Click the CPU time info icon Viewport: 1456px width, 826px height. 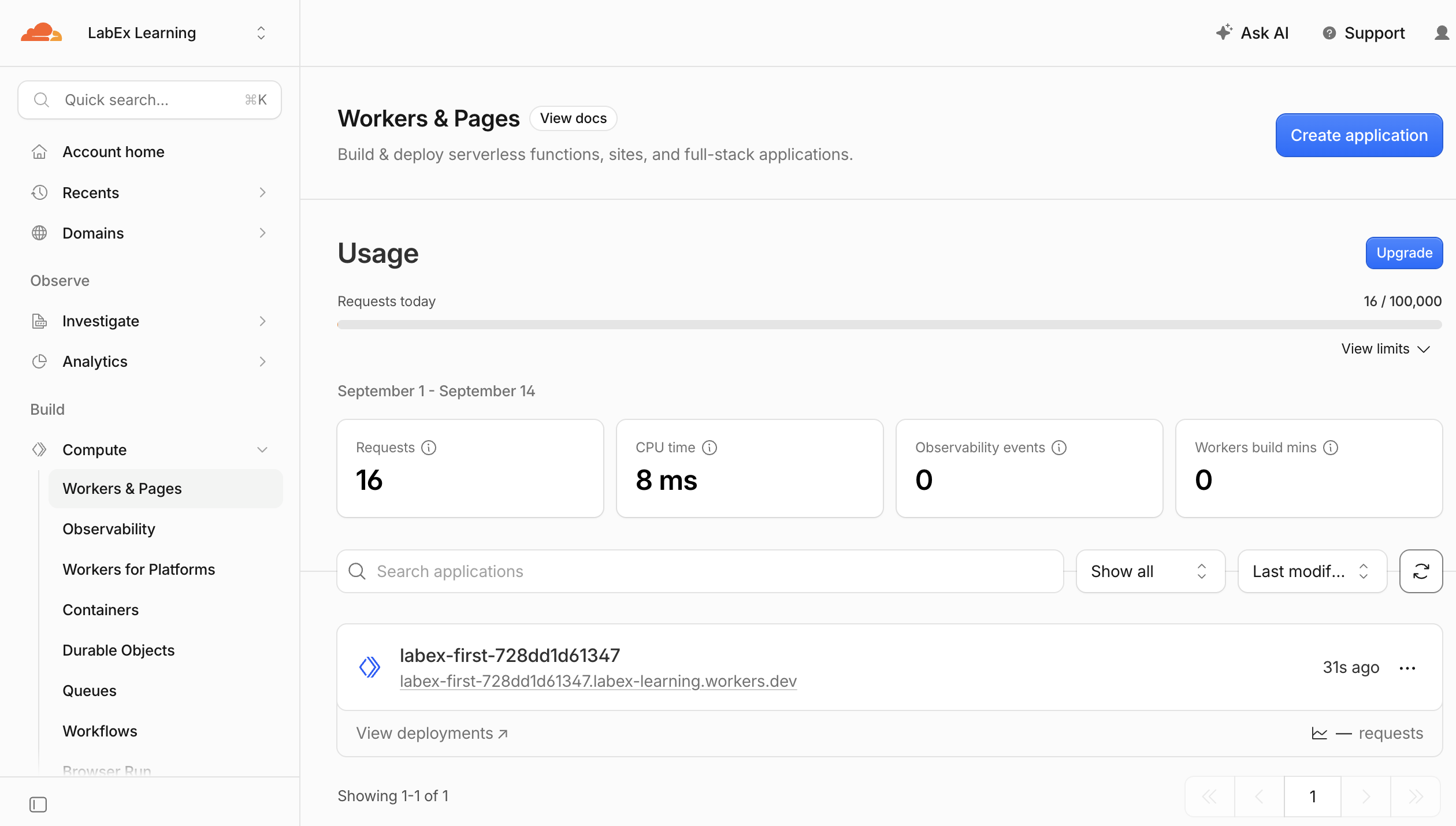[710, 448]
